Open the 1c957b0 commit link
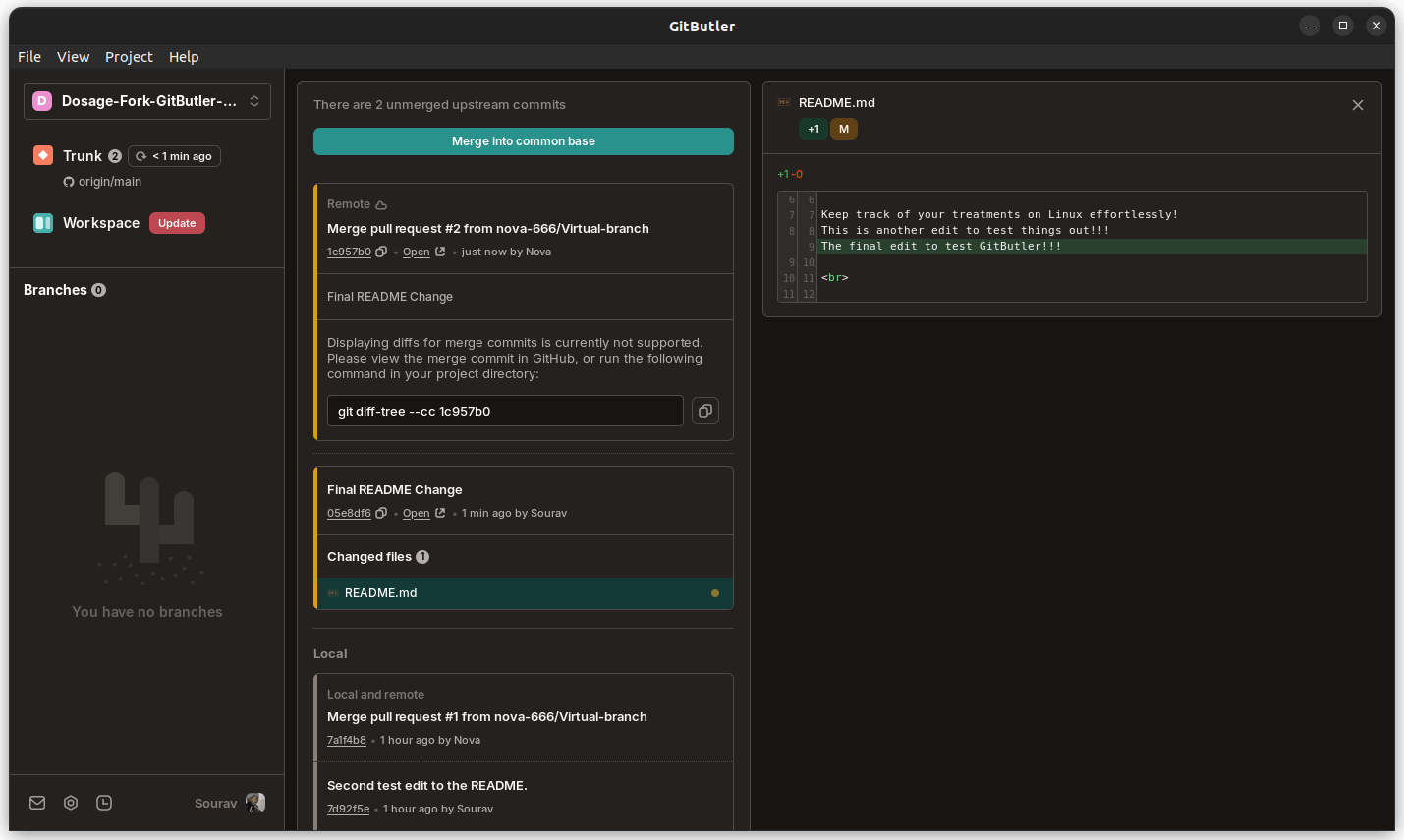The image size is (1404, 840). pos(348,252)
